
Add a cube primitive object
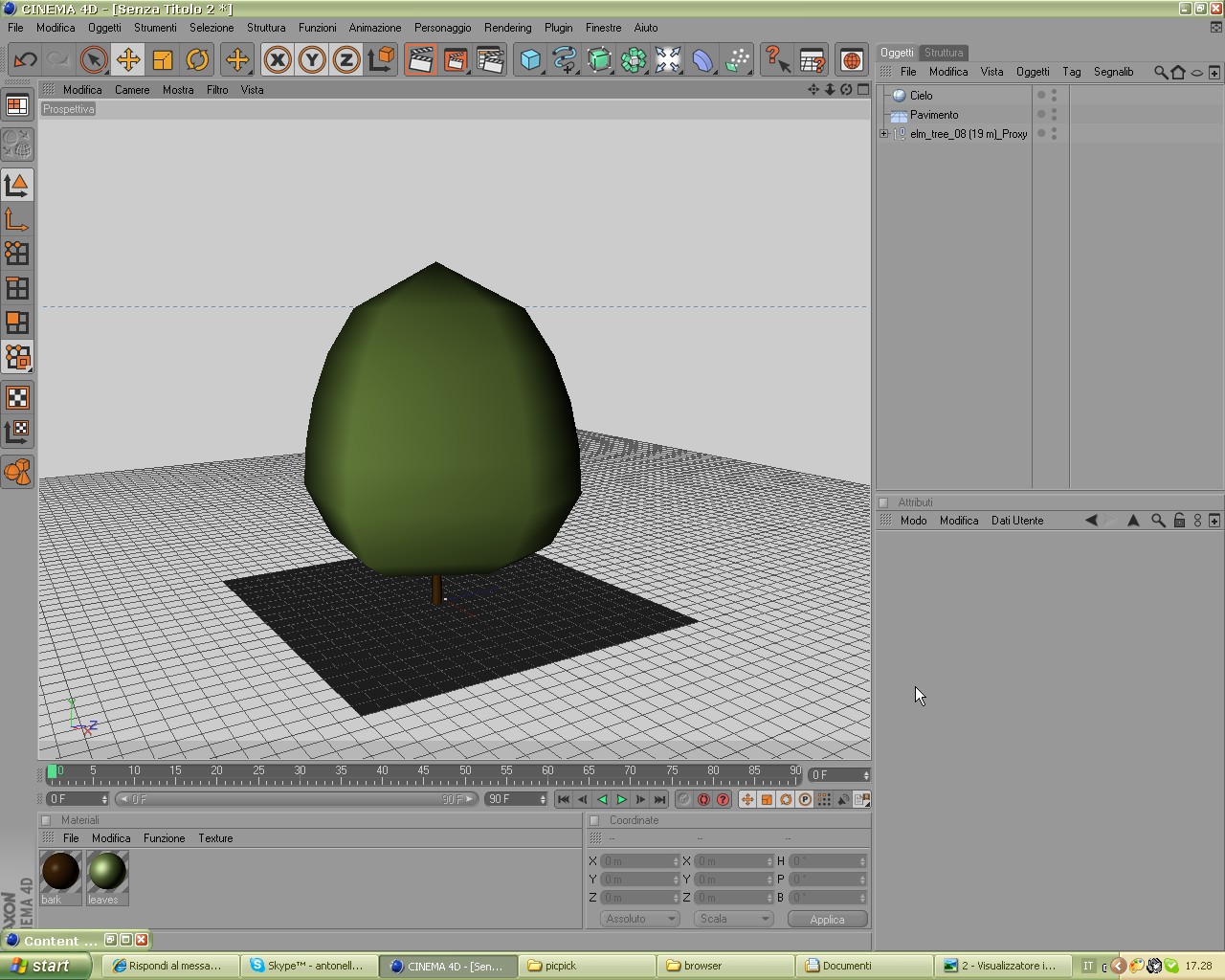click(x=530, y=60)
